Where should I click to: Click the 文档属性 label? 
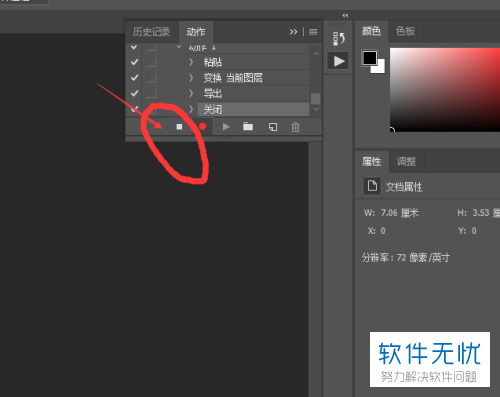(404, 187)
